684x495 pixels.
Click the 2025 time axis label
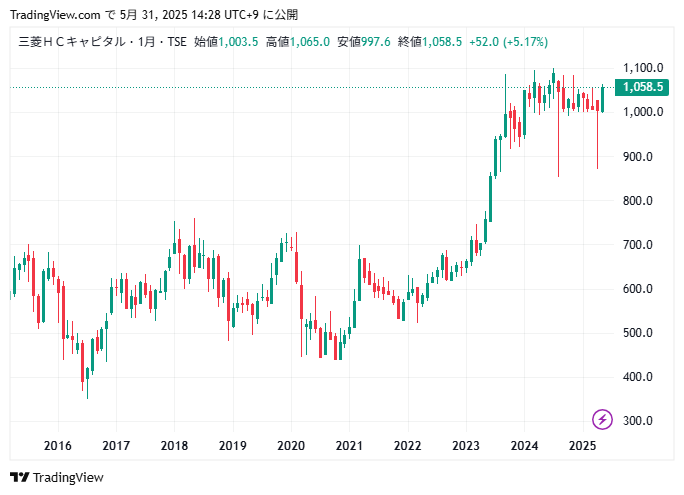click(583, 446)
